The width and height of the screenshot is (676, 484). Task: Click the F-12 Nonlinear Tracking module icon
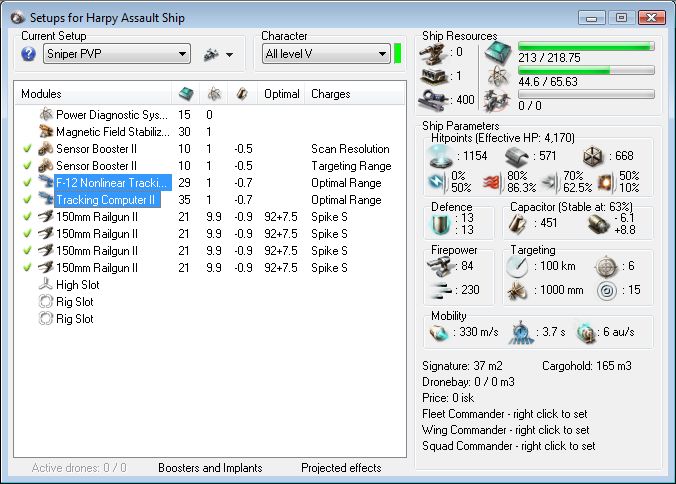46,182
